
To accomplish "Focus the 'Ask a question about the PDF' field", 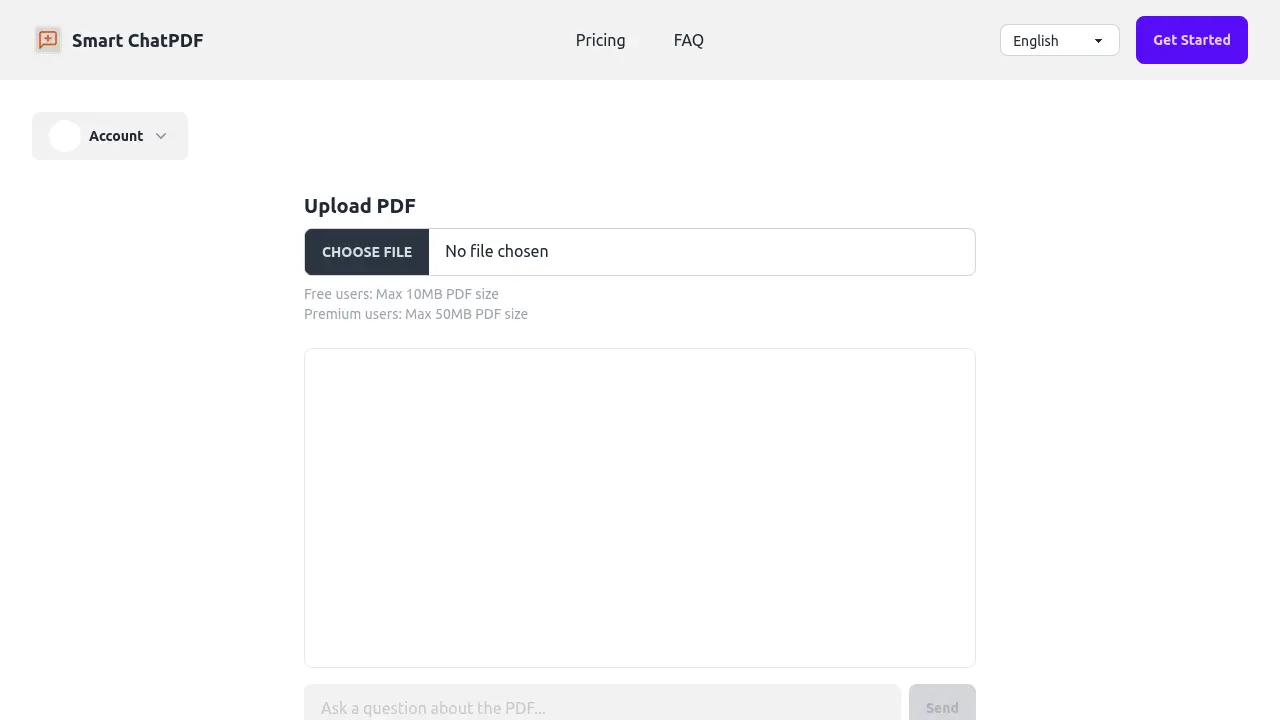I will coord(600,707).
